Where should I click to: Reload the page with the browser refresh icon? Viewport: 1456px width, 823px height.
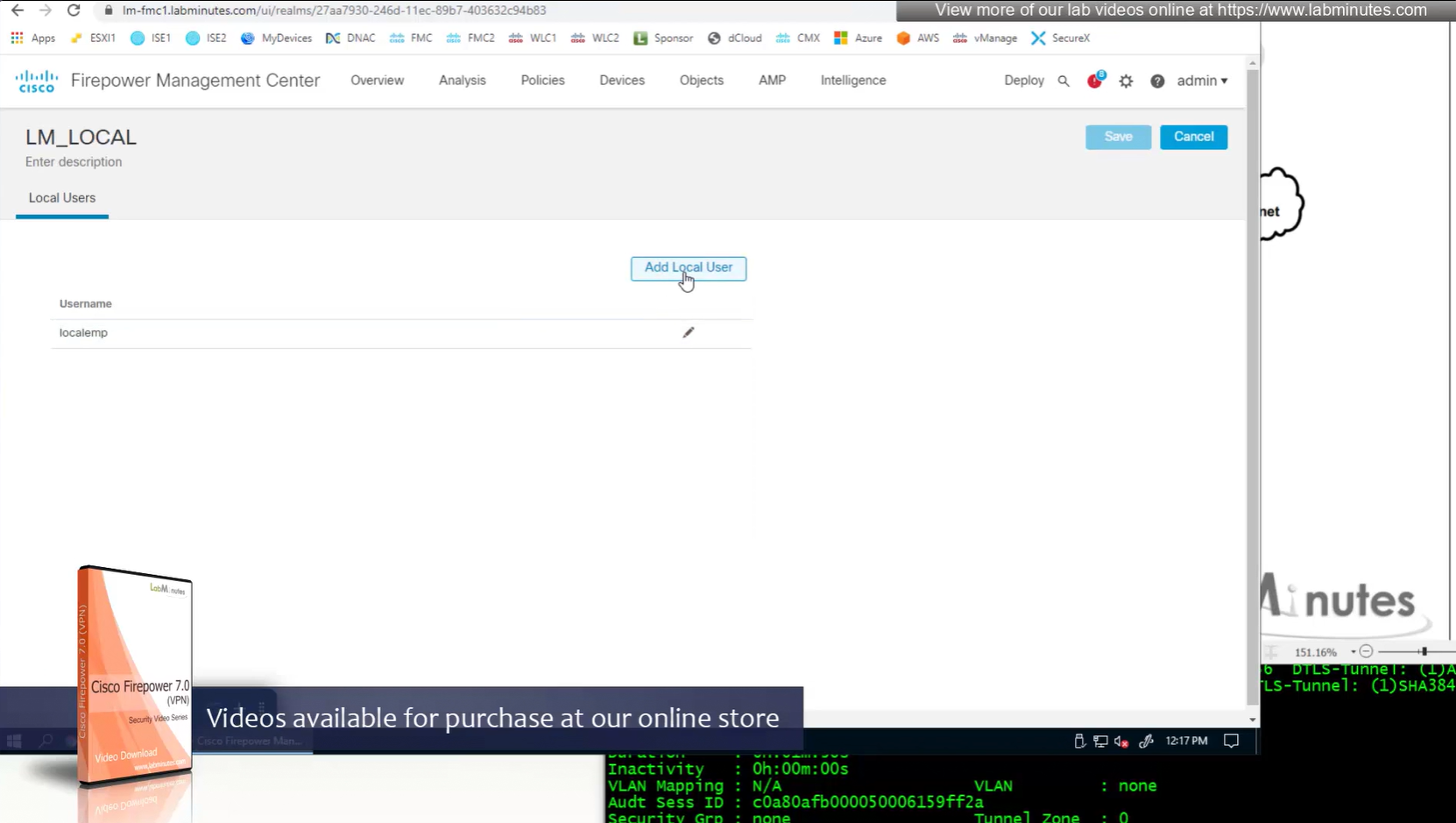coord(74,11)
